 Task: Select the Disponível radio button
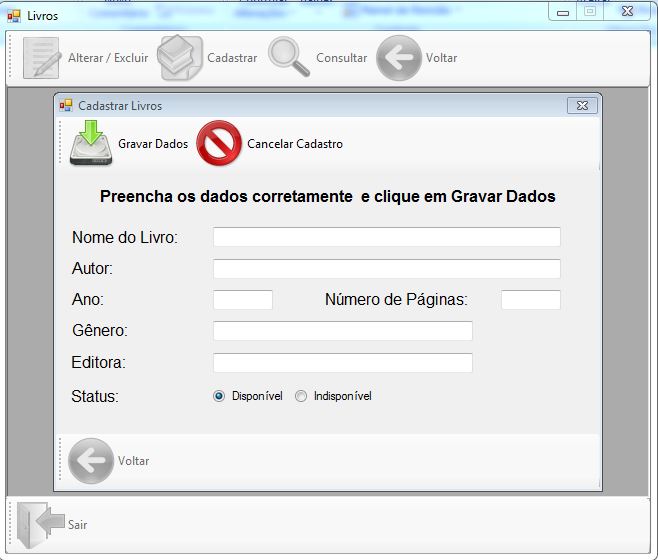pos(219,396)
